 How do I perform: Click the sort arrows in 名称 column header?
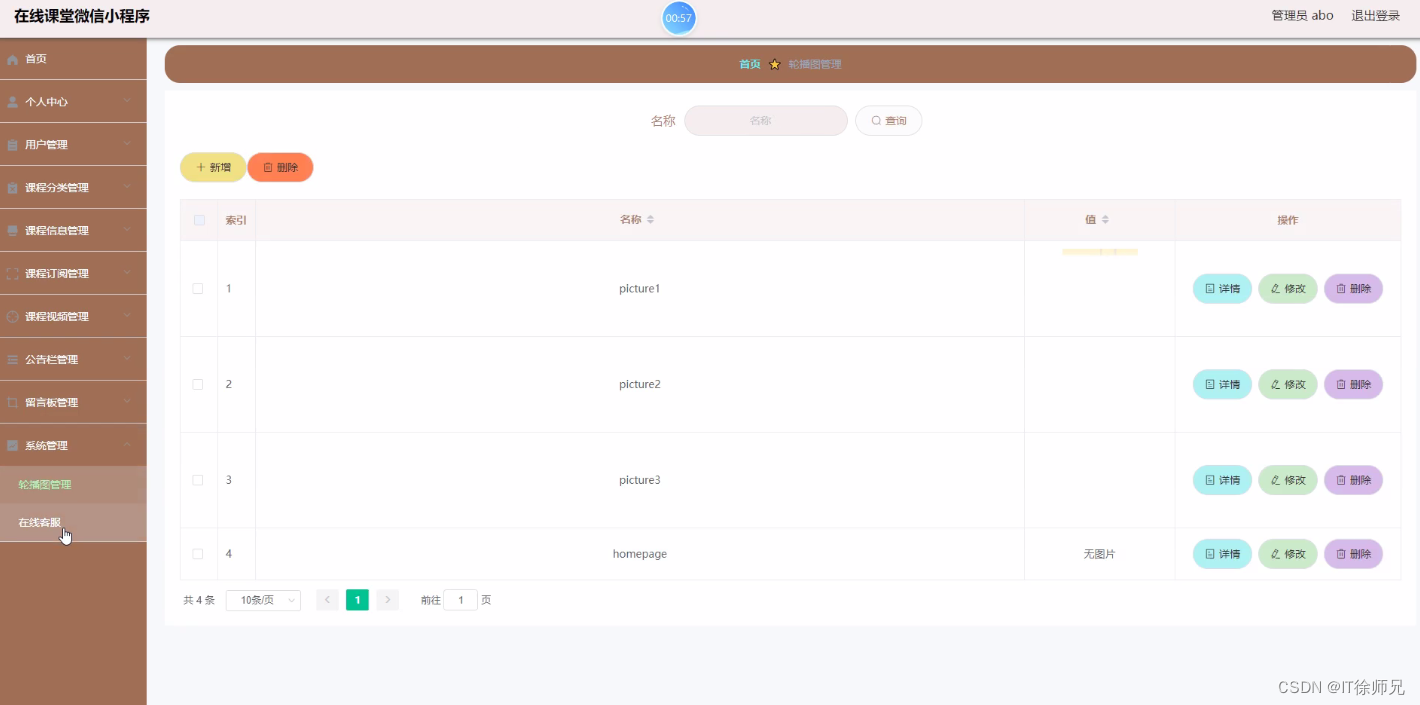(x=650, y=220)
